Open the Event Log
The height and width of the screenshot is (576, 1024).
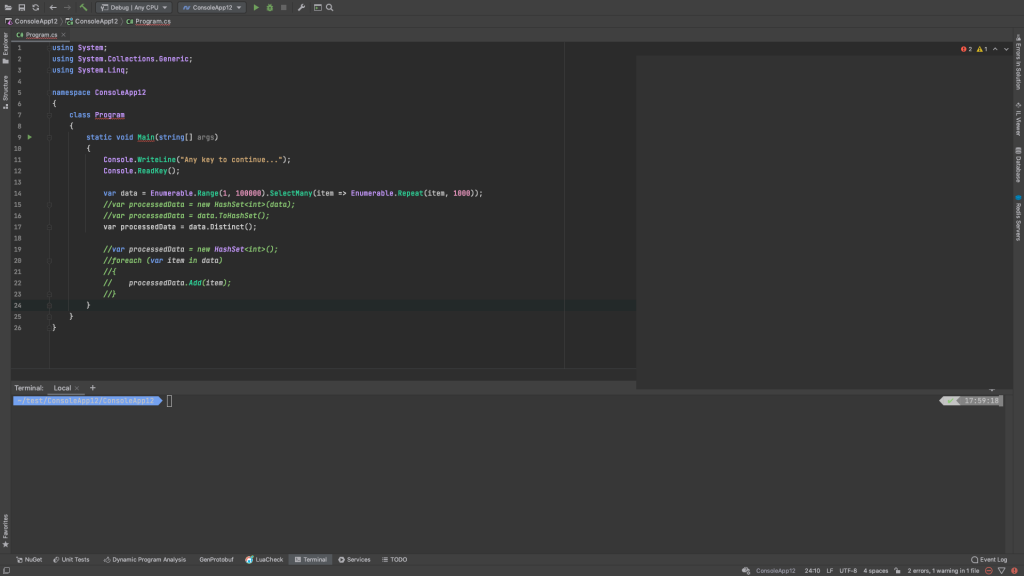989,560
